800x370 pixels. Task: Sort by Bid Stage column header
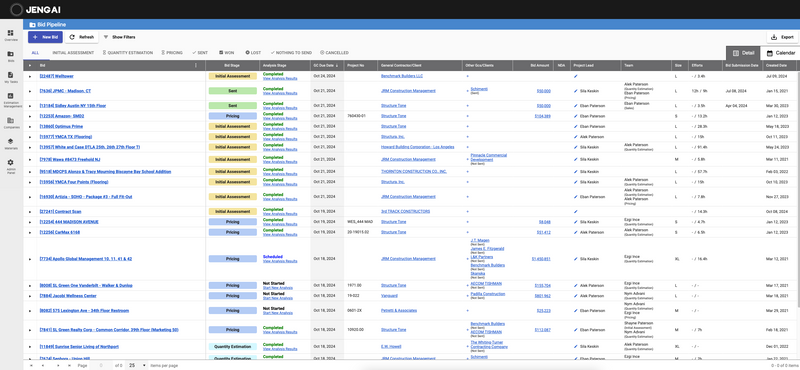[x=232, y=65]
